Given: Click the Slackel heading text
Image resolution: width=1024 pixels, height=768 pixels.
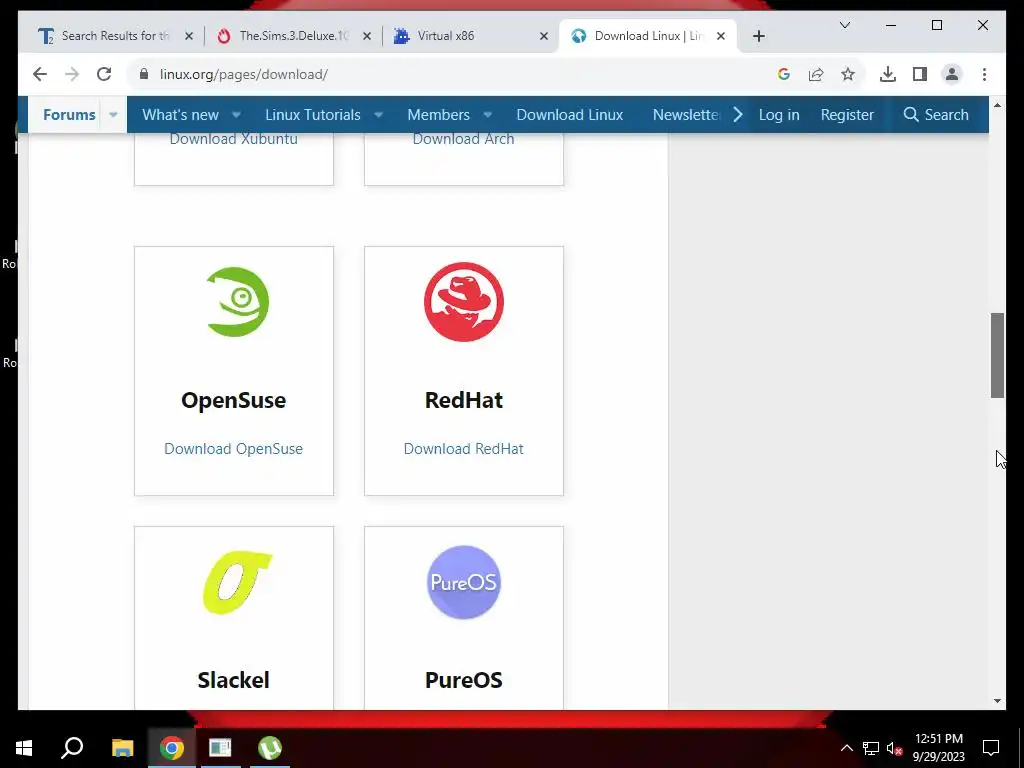Looking at the screenshot, I should pos(233,680).
